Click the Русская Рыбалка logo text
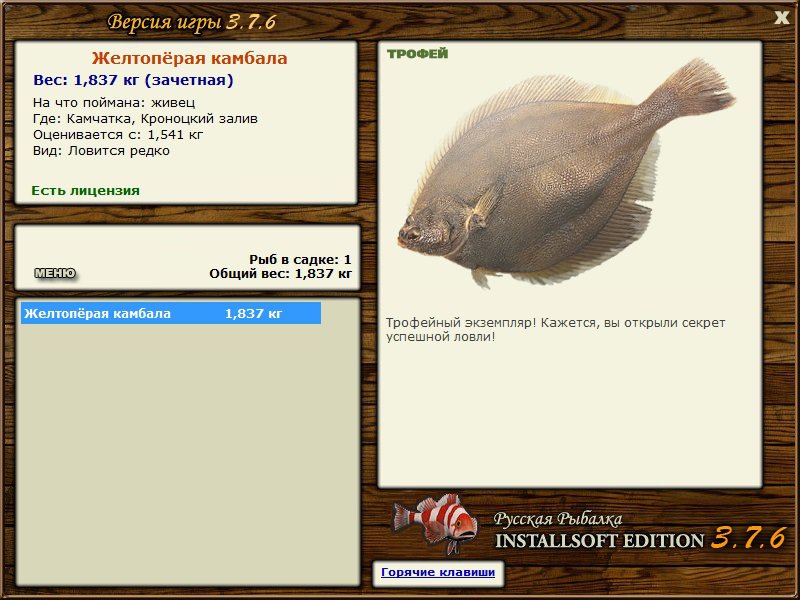800x600 pixels. (557, 519)
